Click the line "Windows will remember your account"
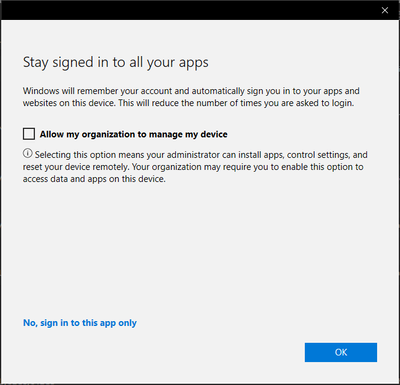 191,91
